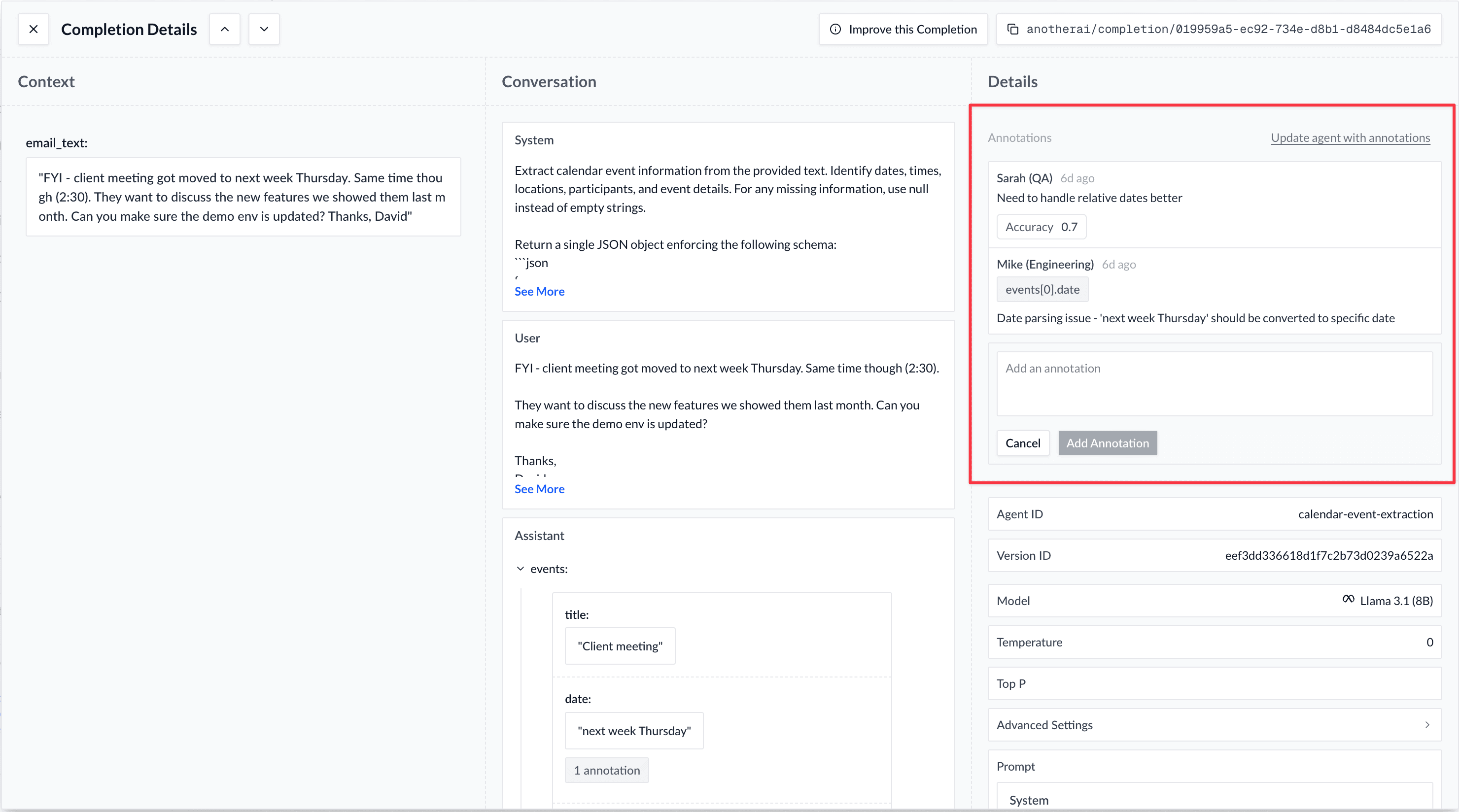
Task: Click the Meta logo next to Llama 3.1
Action: [x=1348, y=600]
